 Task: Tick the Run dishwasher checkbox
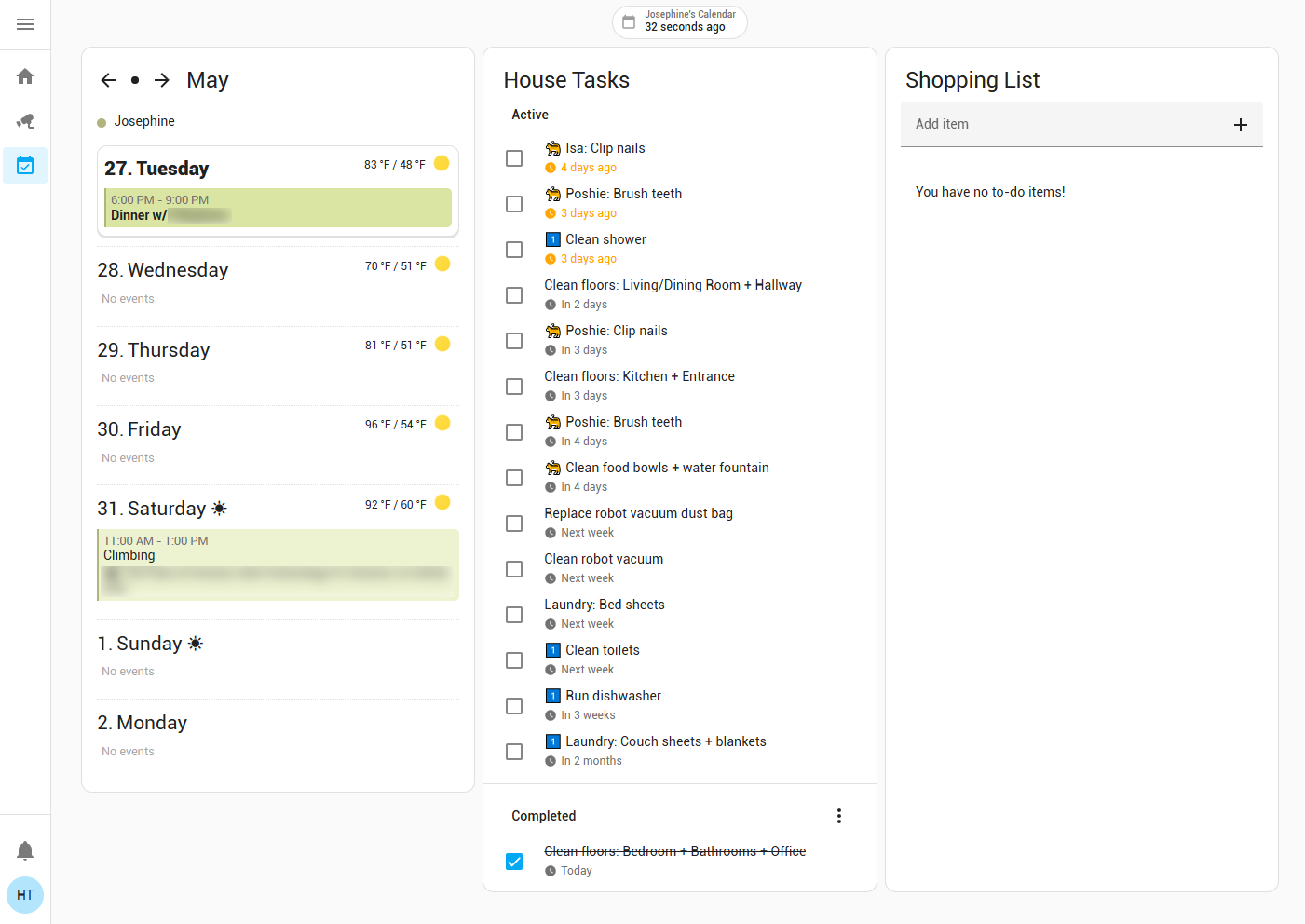[514, 706]
